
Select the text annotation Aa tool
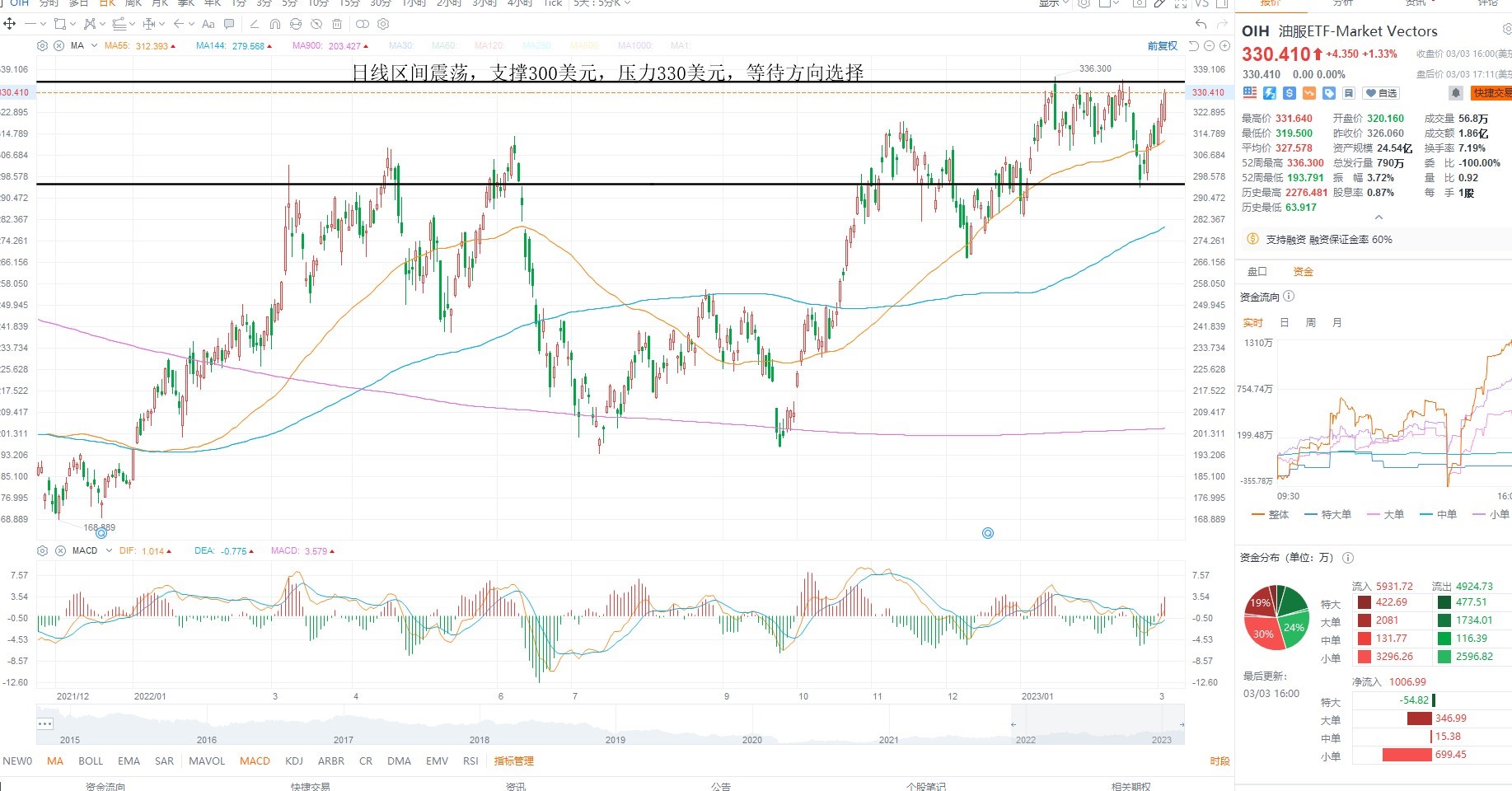(x=208, y=24)
